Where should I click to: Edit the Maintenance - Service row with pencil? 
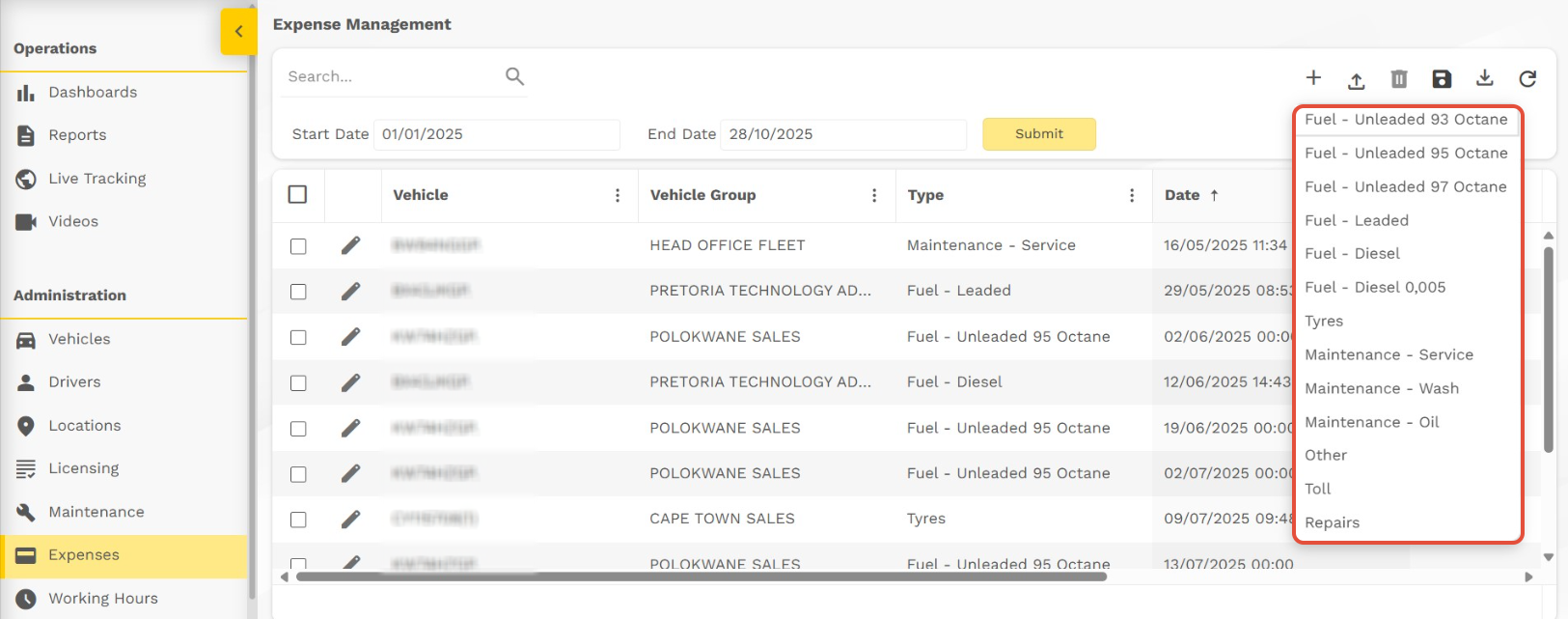[x=350, y=245]
